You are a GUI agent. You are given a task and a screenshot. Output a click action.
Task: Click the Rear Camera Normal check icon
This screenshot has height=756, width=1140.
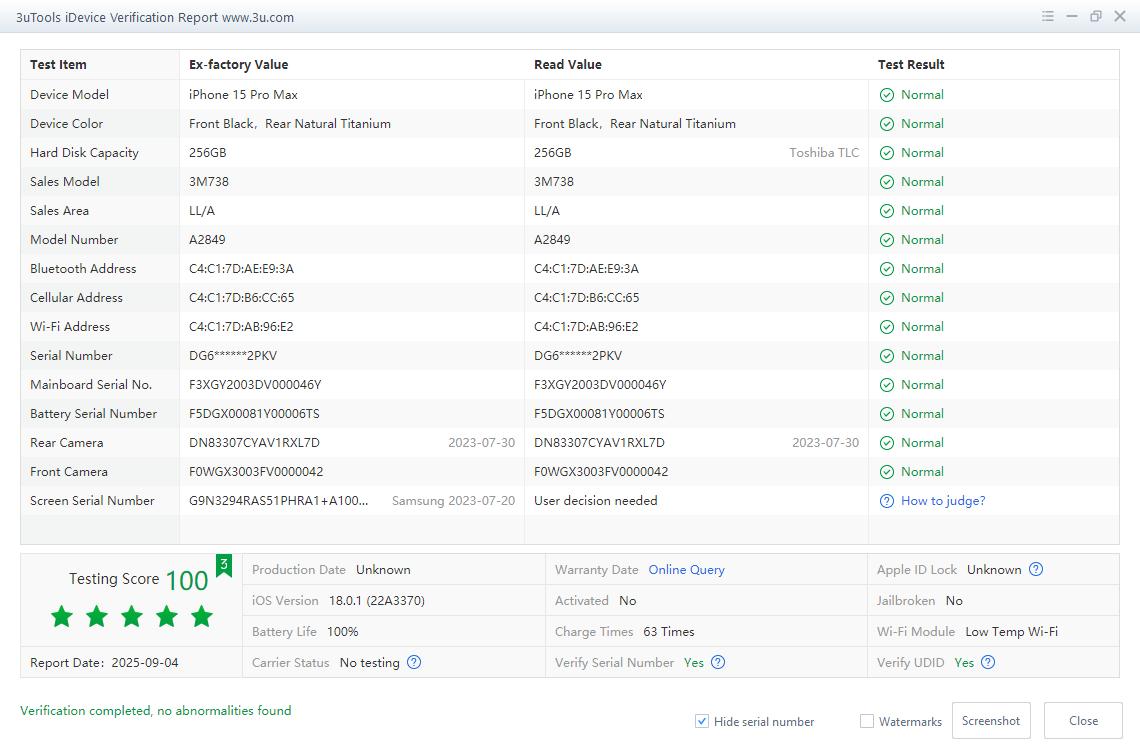point(887,443)
